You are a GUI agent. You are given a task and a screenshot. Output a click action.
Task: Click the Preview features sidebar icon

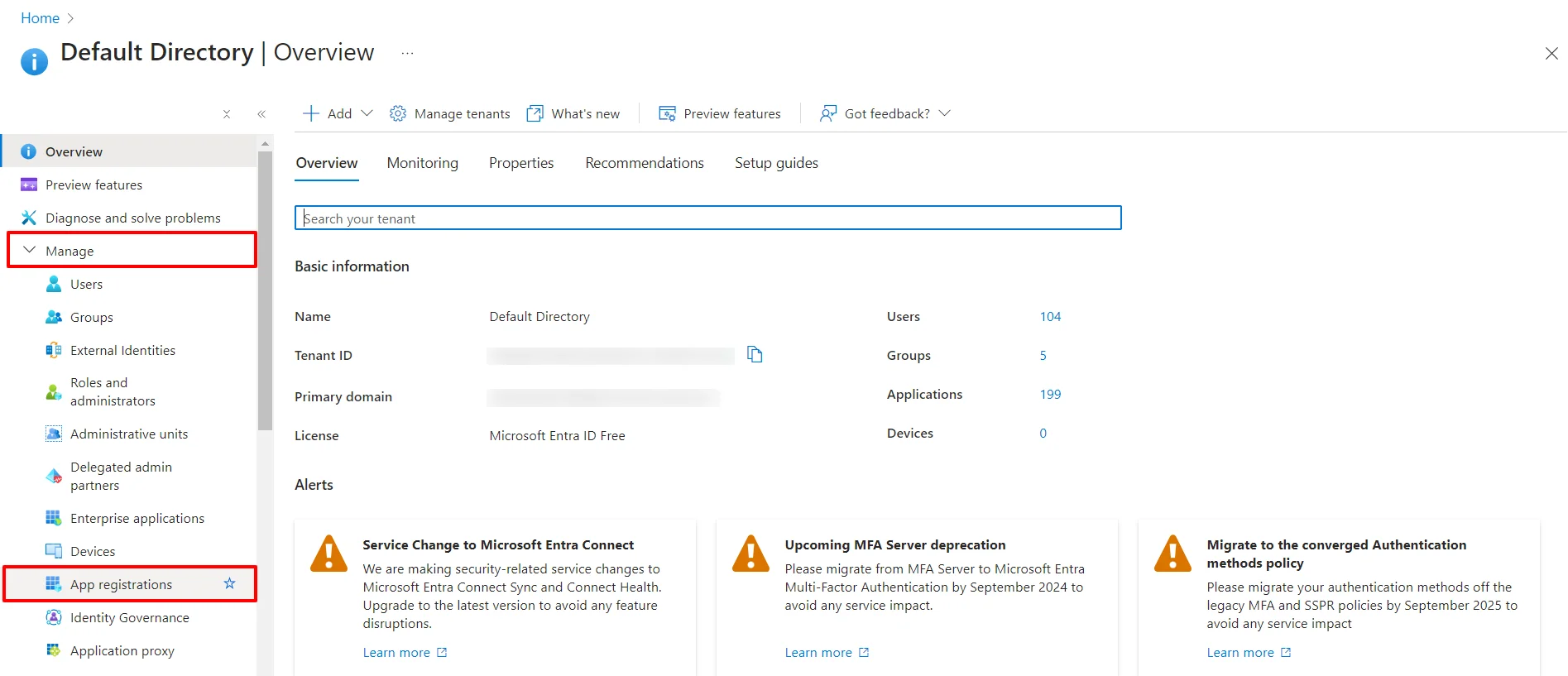coord(28,185)
